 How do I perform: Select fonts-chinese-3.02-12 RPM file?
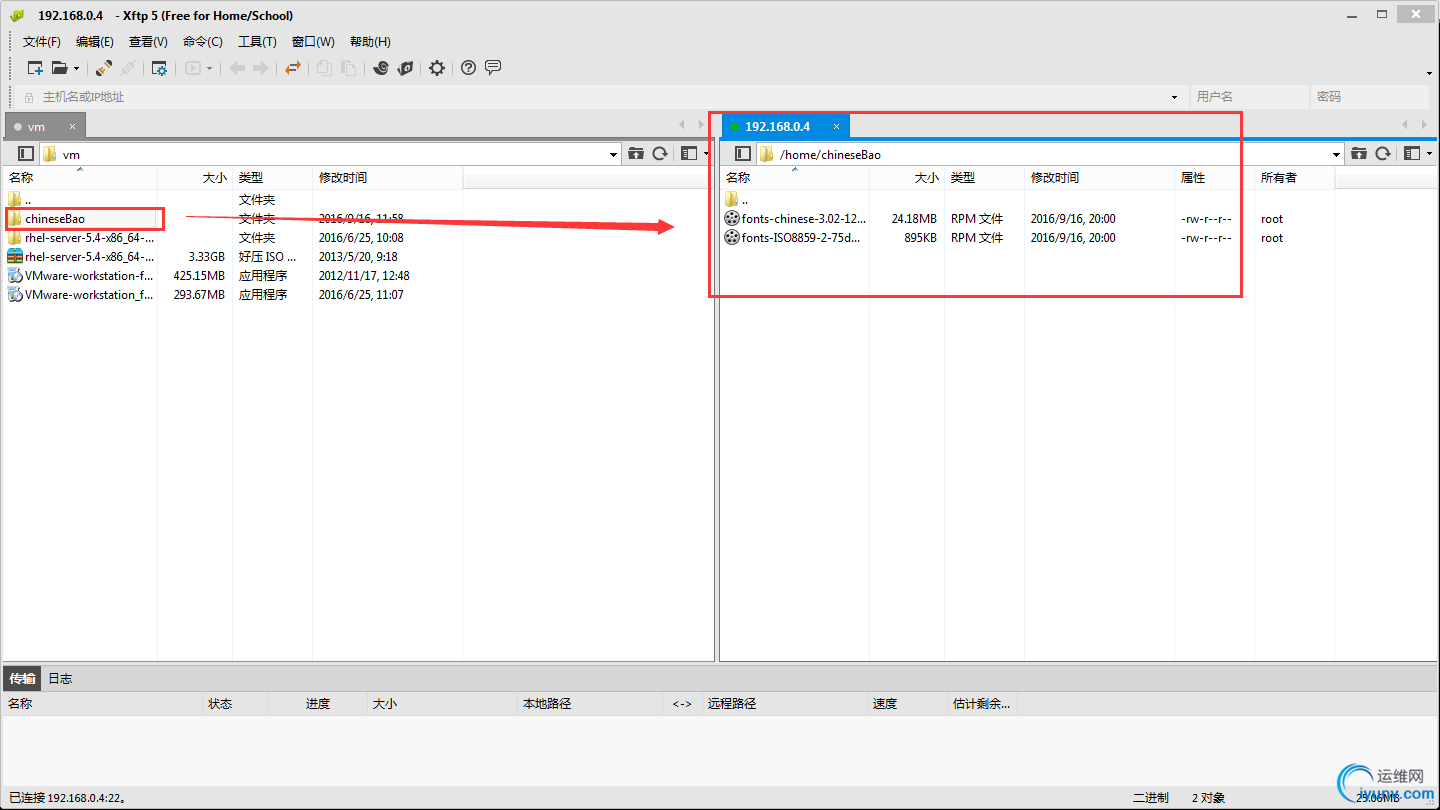pos(796,219)
